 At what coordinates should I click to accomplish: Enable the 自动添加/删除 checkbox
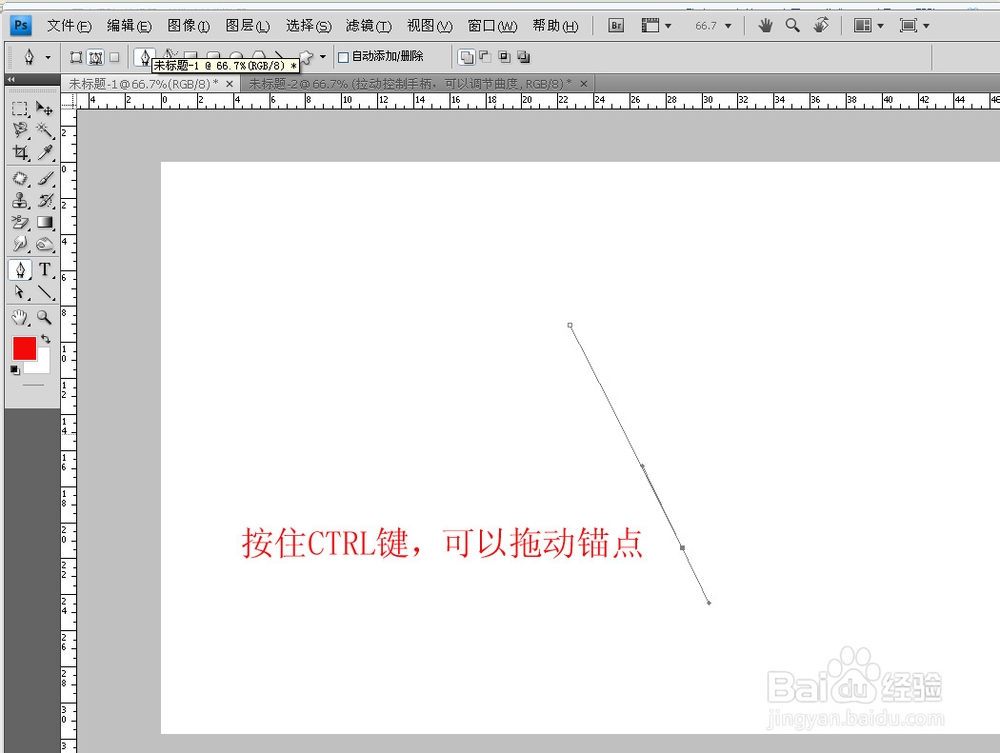pos(342,57)
